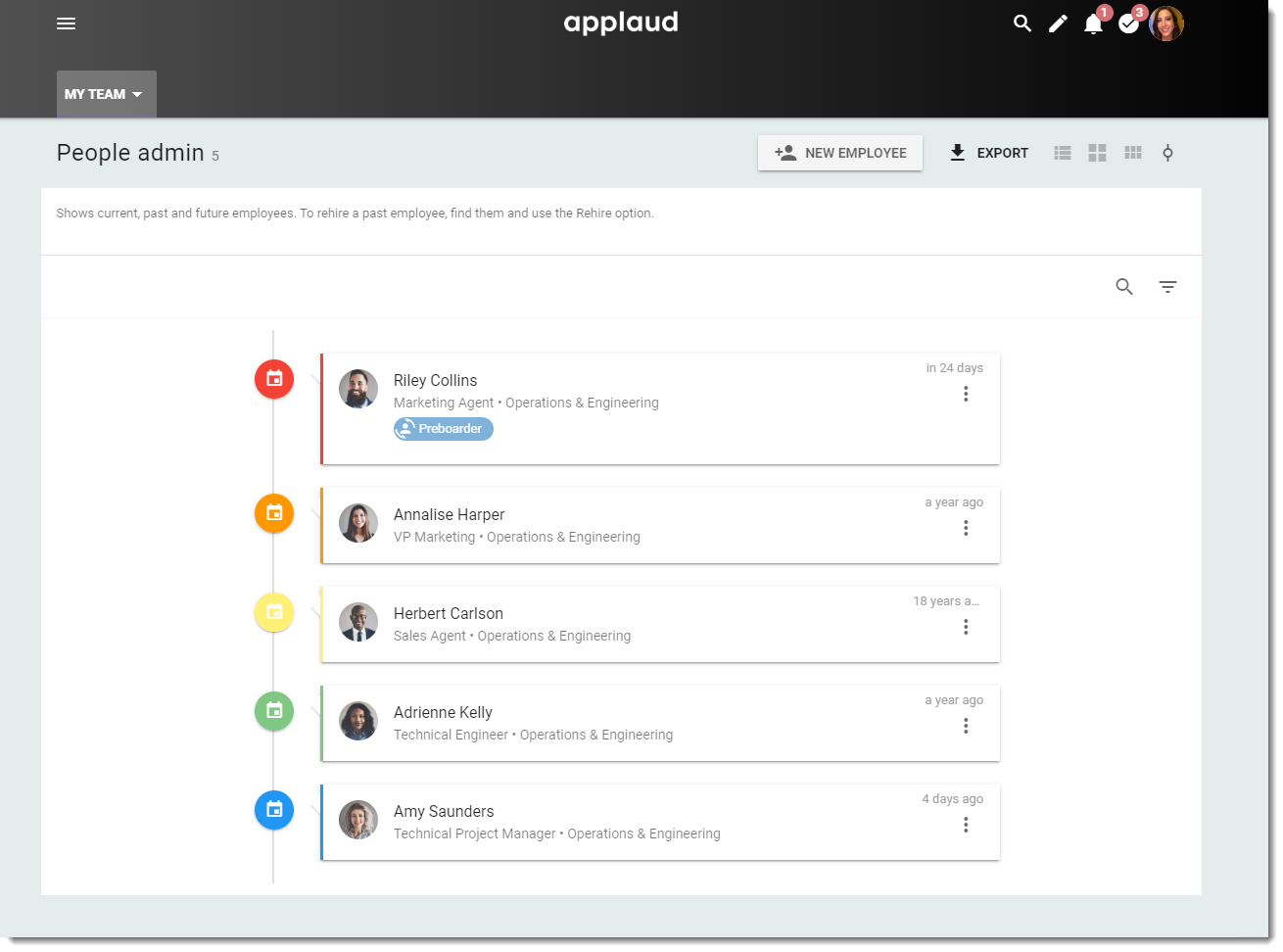The width and height of the screenshot is (1283, 952).
Task: Open search within the People admin list
Action: point(1124,286)
